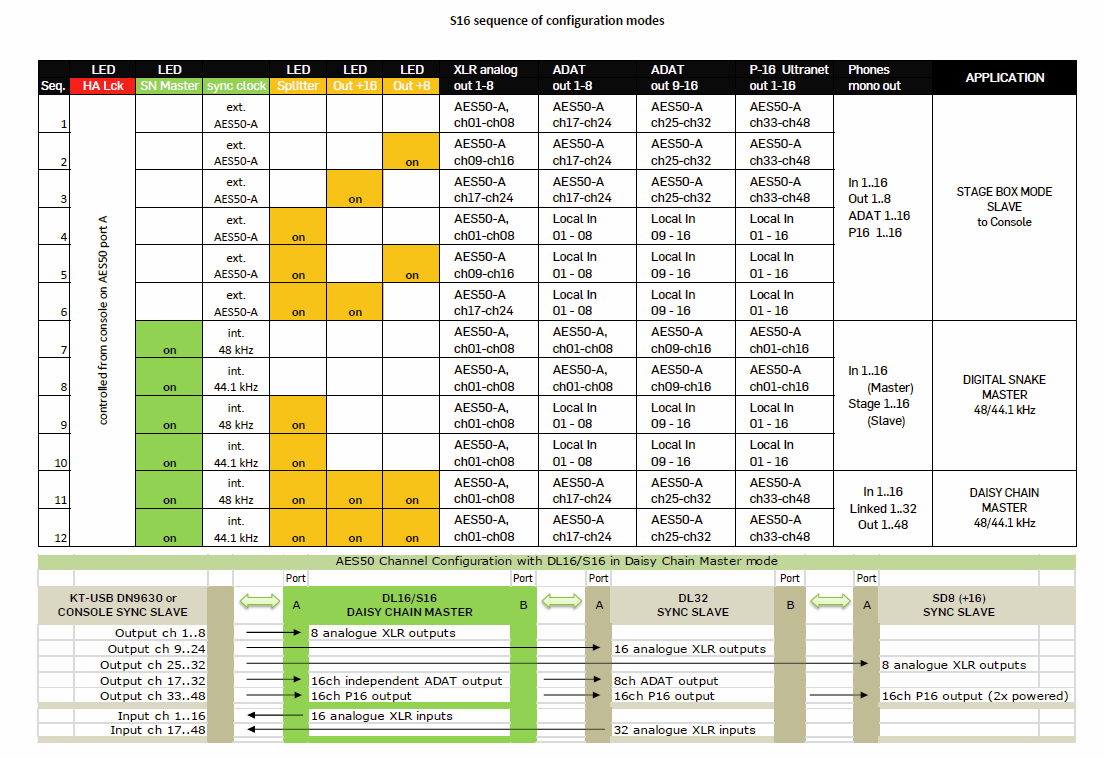Click the green 'DL16/S16 DAISY CHAIN MASTER' block
Image resolution: width=1104 pixels, height=758 pixels.
coord(410,605)
